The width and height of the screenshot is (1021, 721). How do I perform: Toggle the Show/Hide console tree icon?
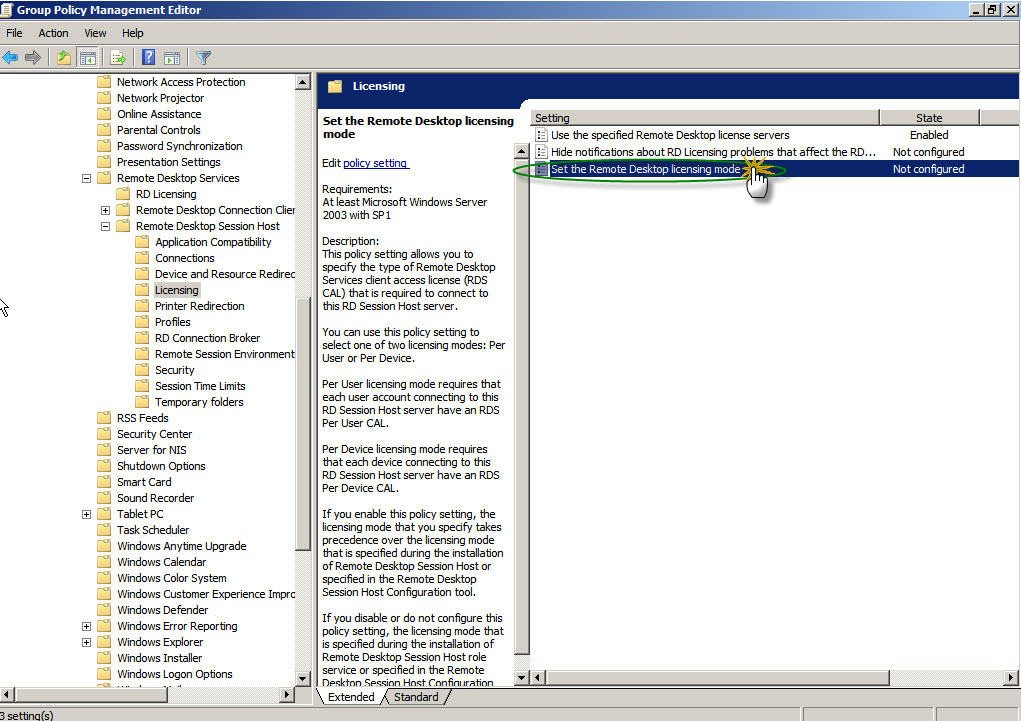(87, 58)
